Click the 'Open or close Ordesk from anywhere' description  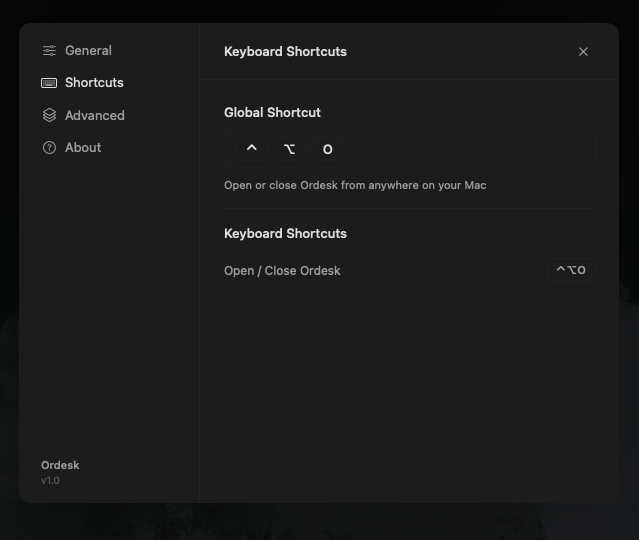[355, 185]
